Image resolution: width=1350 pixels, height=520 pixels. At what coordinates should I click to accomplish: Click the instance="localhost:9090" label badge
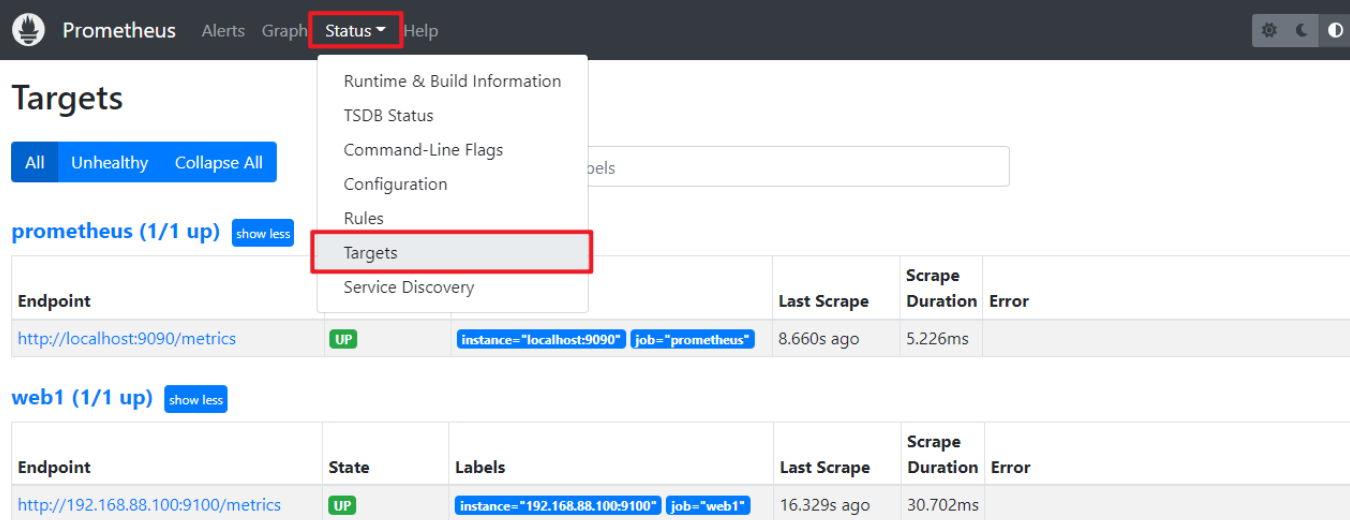(542, 339)
